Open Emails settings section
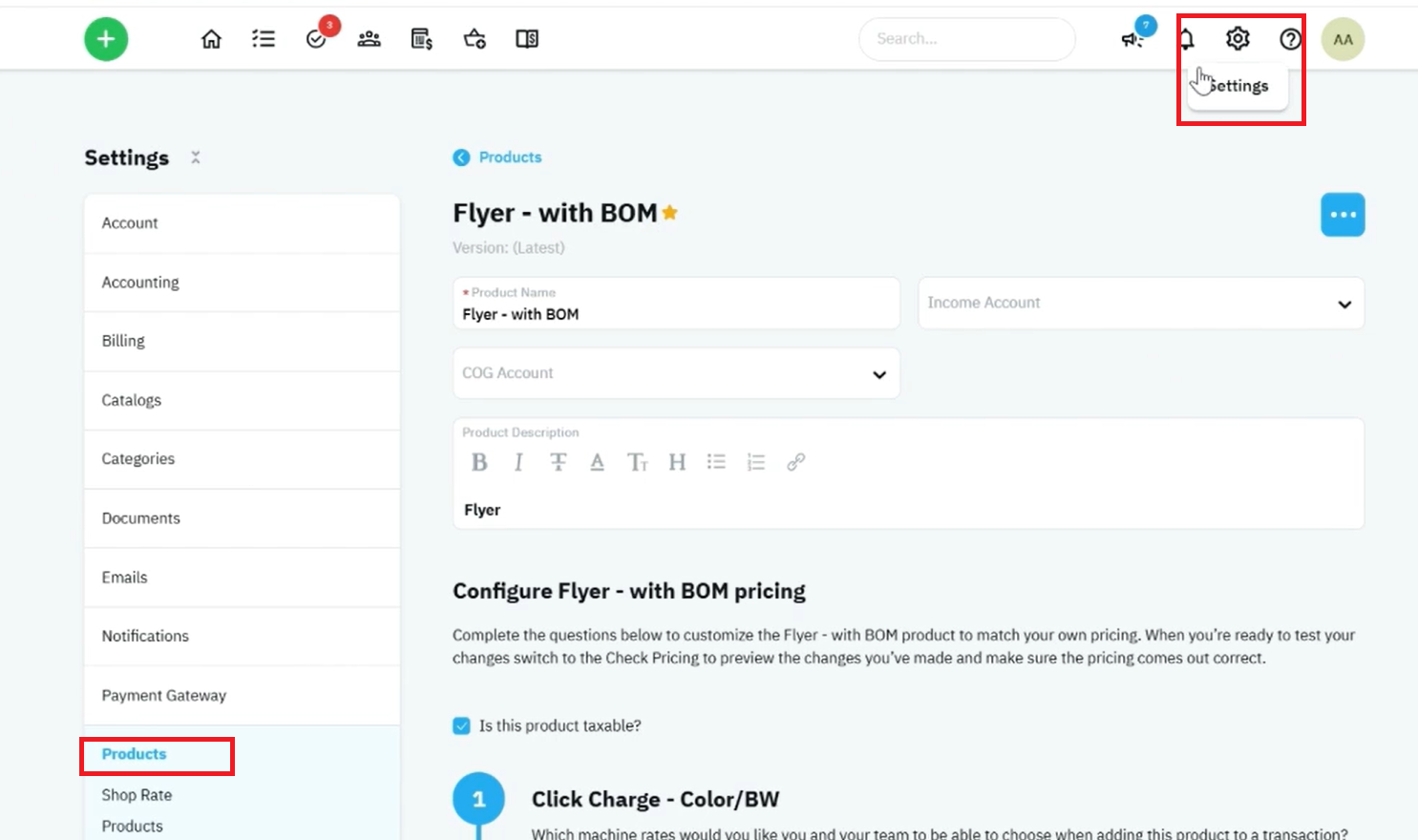The height and width of the screenshot is (840, 1418). pos(242,577)
